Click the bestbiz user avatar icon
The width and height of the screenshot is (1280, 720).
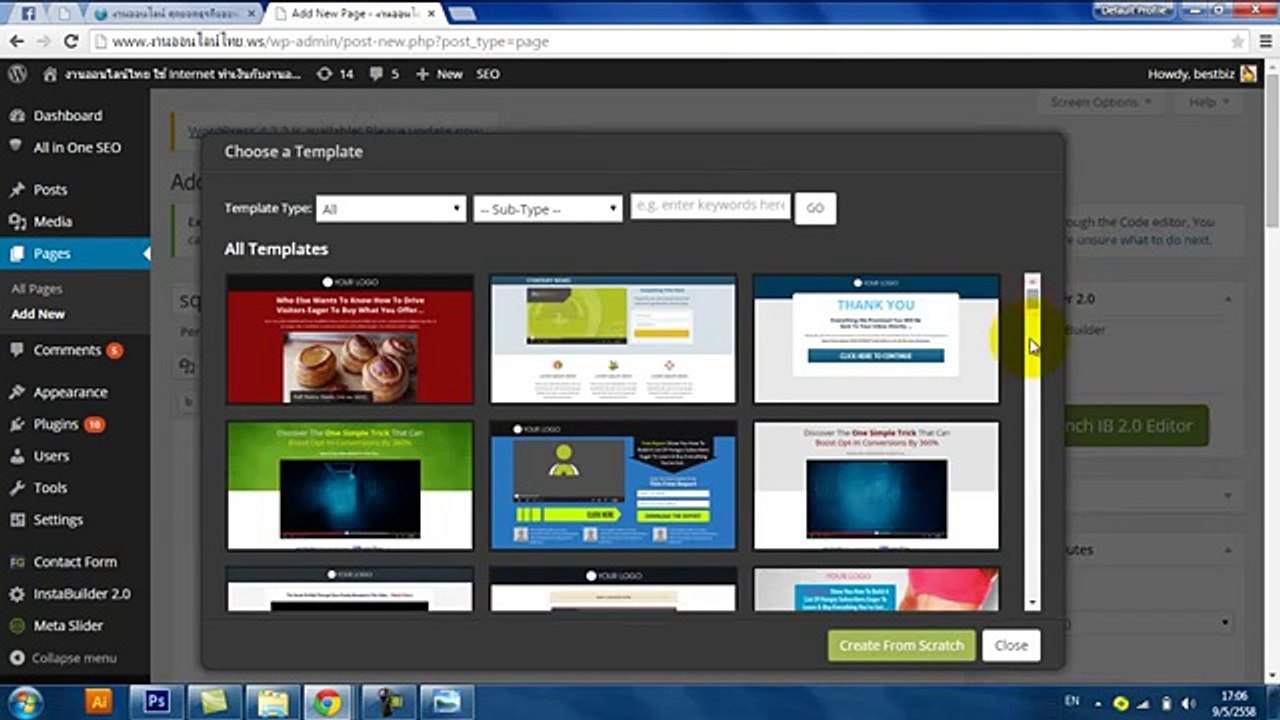pyautogui.click(x=1248, y=74)
